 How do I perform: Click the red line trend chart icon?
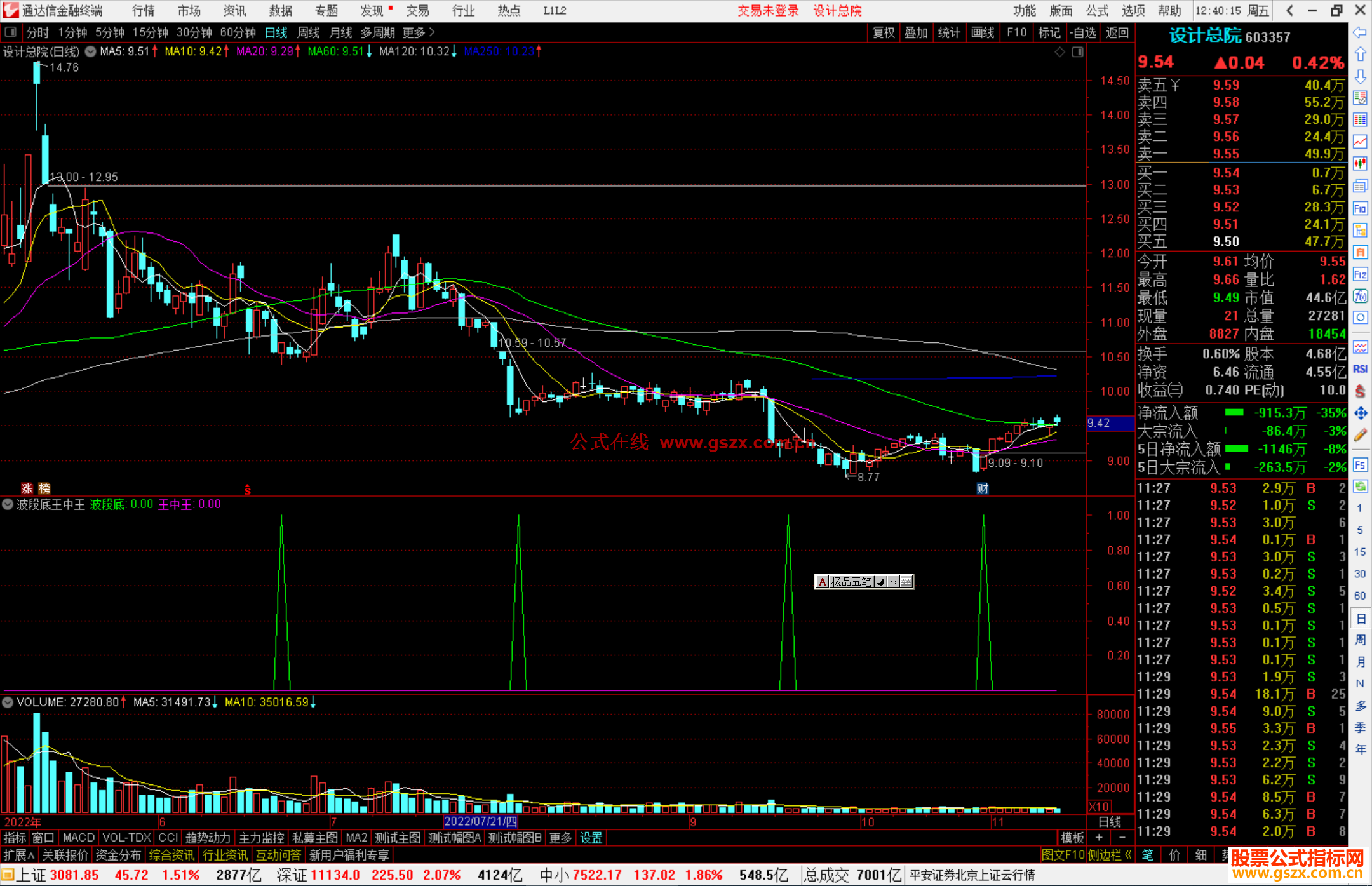(x=1360, y=141)
